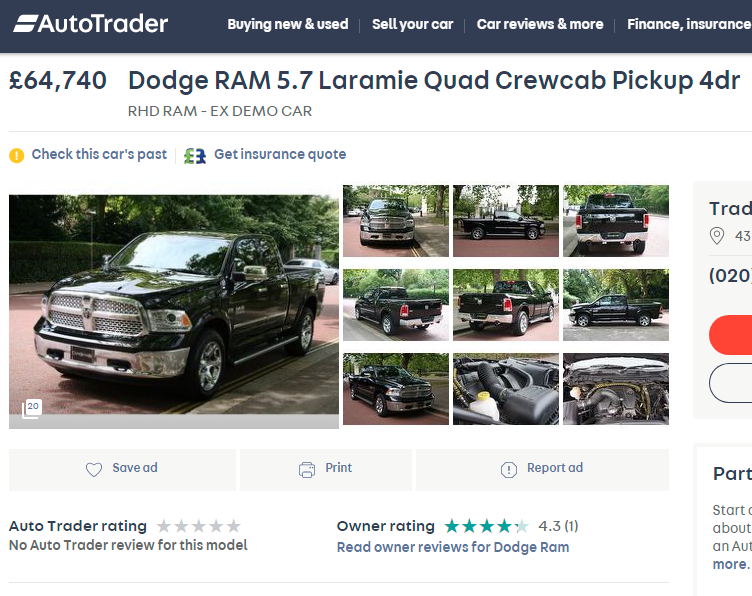The image size is (752, 596).
Task: Click the heart icon beside Save ad
Action: click(94, 469)
